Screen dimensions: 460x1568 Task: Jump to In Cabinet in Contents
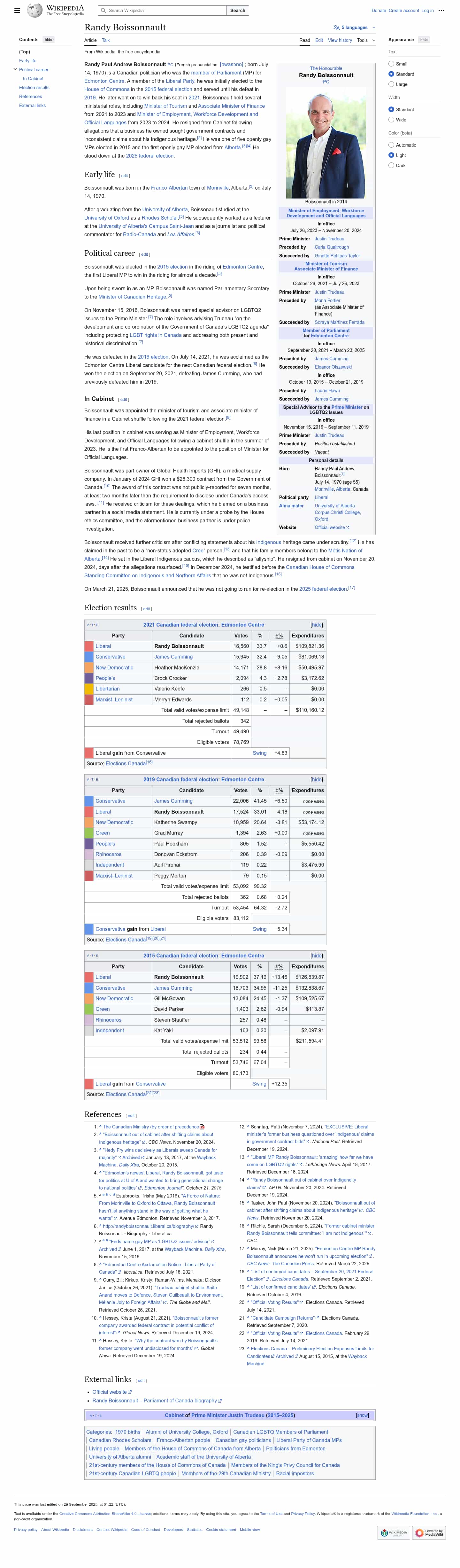(33, 79)
